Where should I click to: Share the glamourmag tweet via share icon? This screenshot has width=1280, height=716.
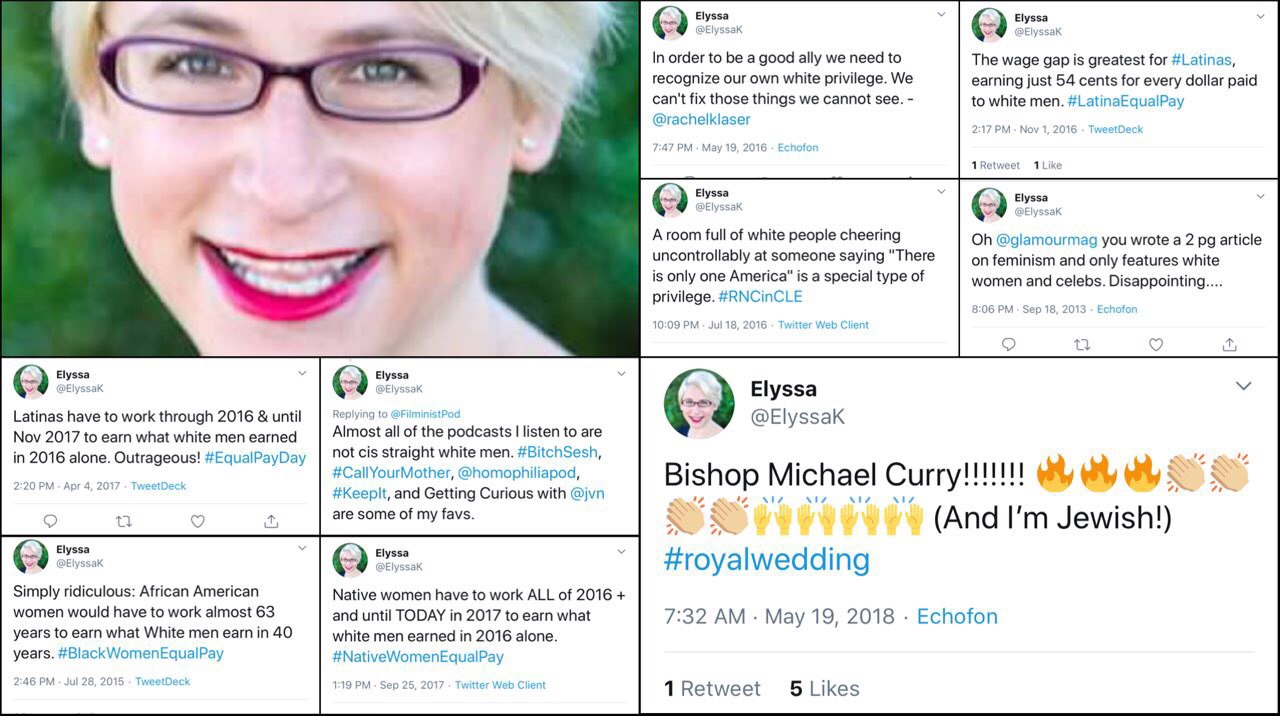point(1230,344)
